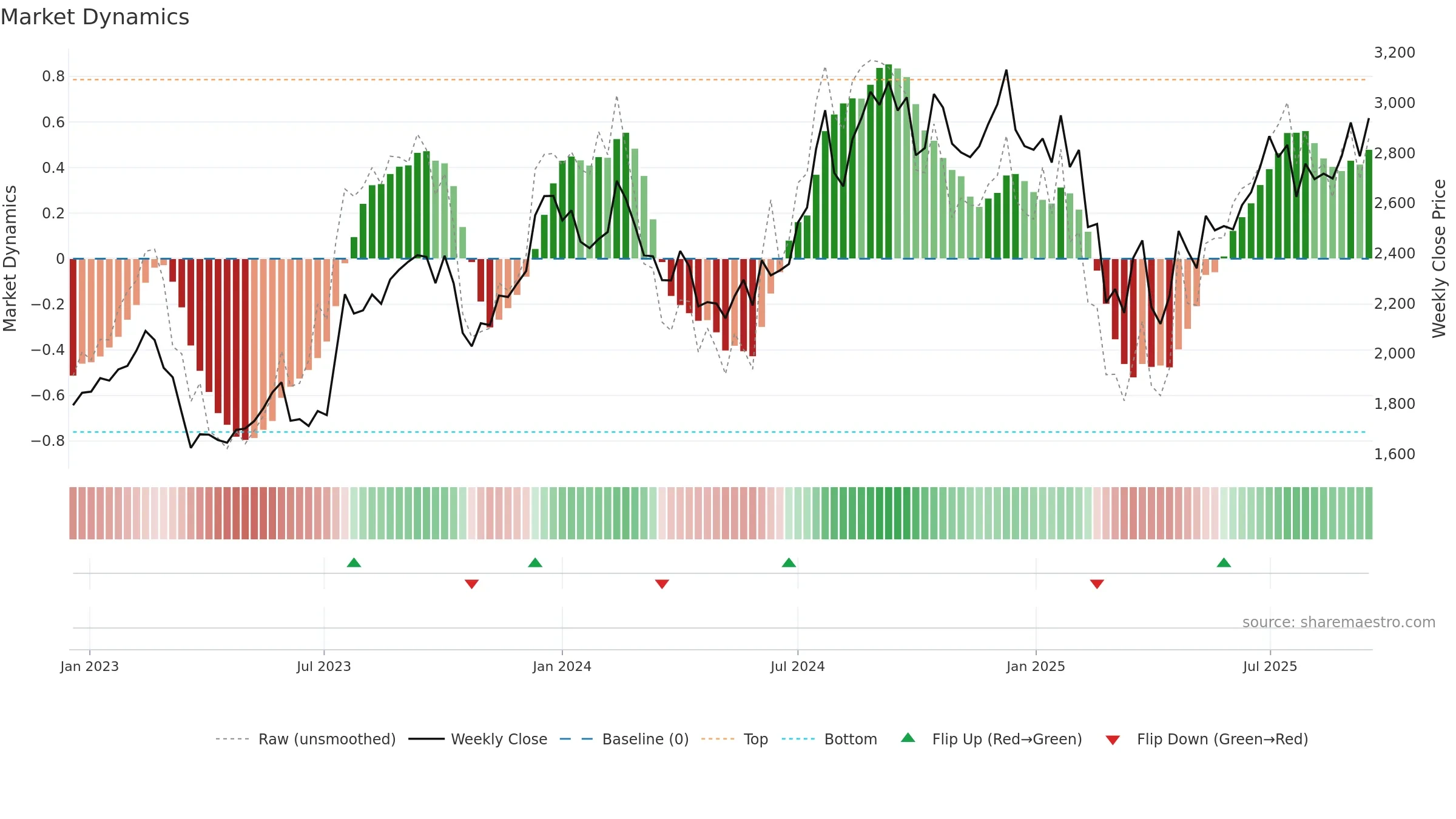Viewport: 1456px width, 819px height.
Task: Click the 2,000 right-axis price label
Action: (x=1395, y=354)
